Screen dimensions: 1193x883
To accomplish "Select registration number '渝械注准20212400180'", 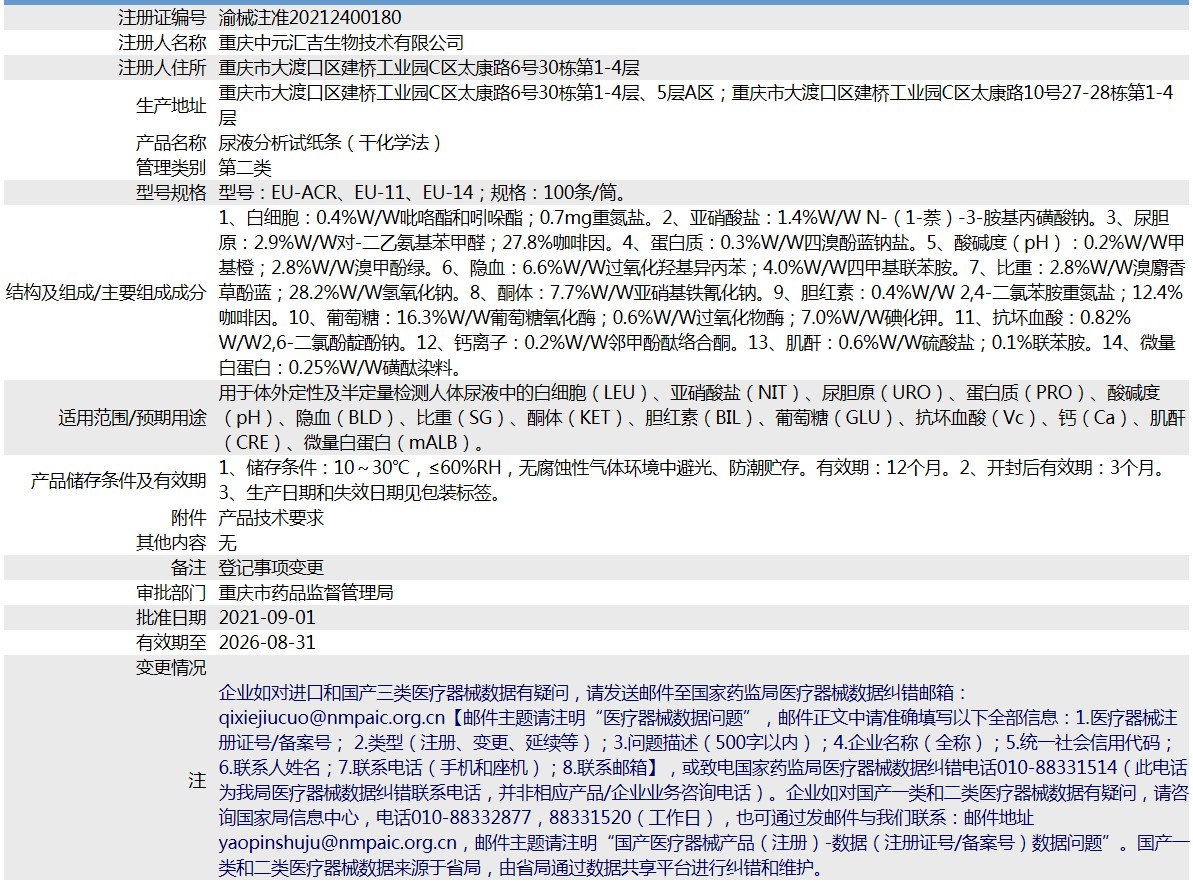I will click(310, 17).
